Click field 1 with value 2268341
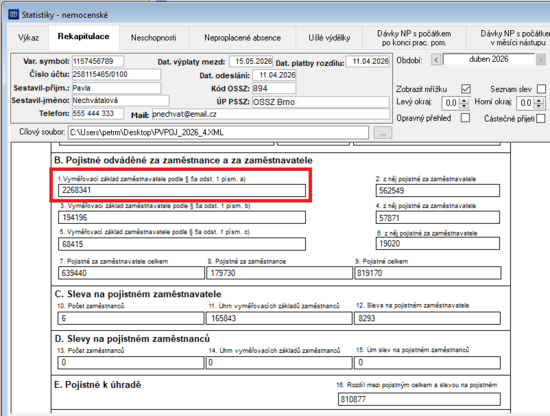Viewport: 550px width, 416px height. coord(182,190)
